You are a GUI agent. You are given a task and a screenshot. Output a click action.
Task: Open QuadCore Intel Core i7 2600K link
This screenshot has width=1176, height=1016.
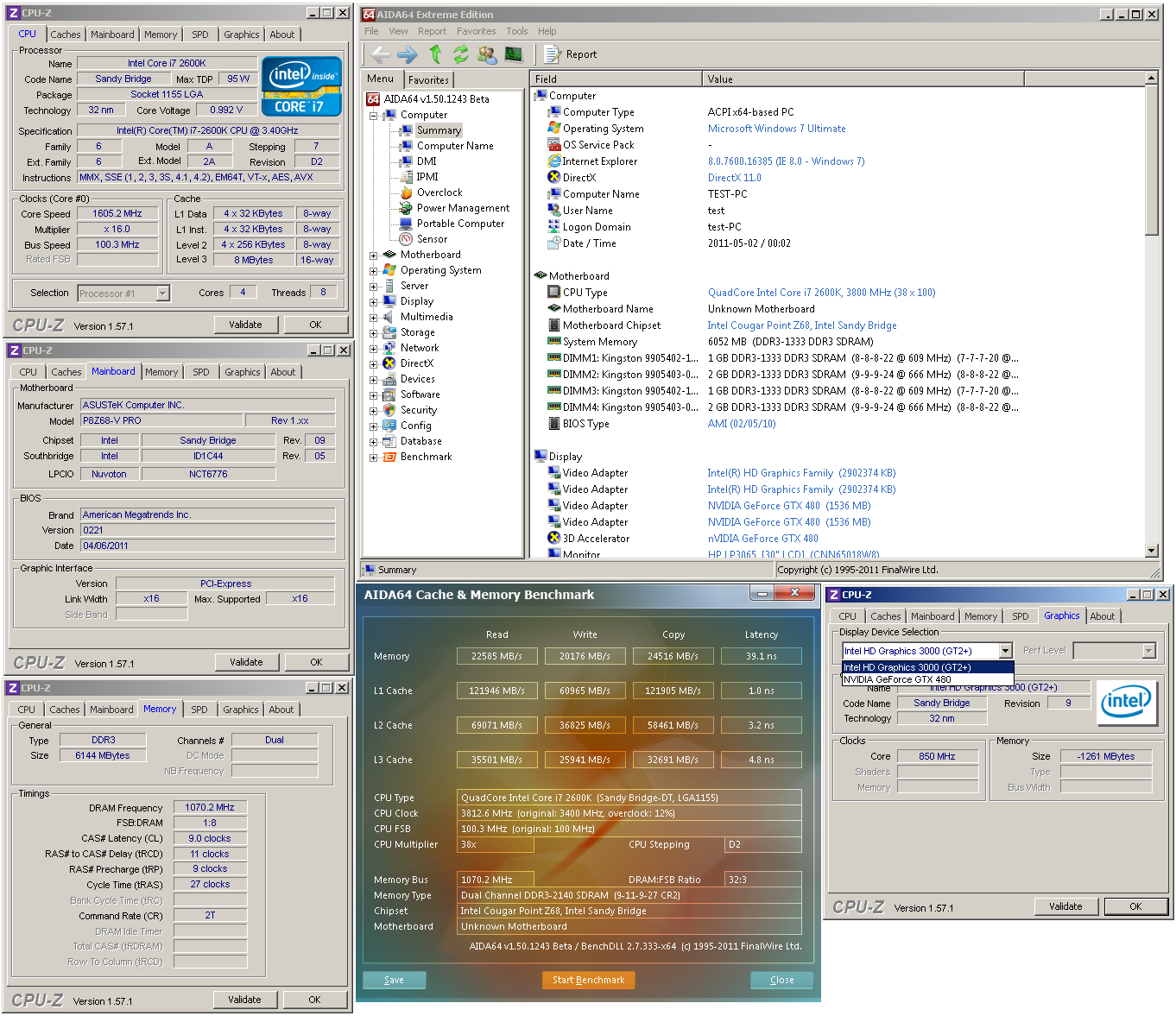[821, 293]
